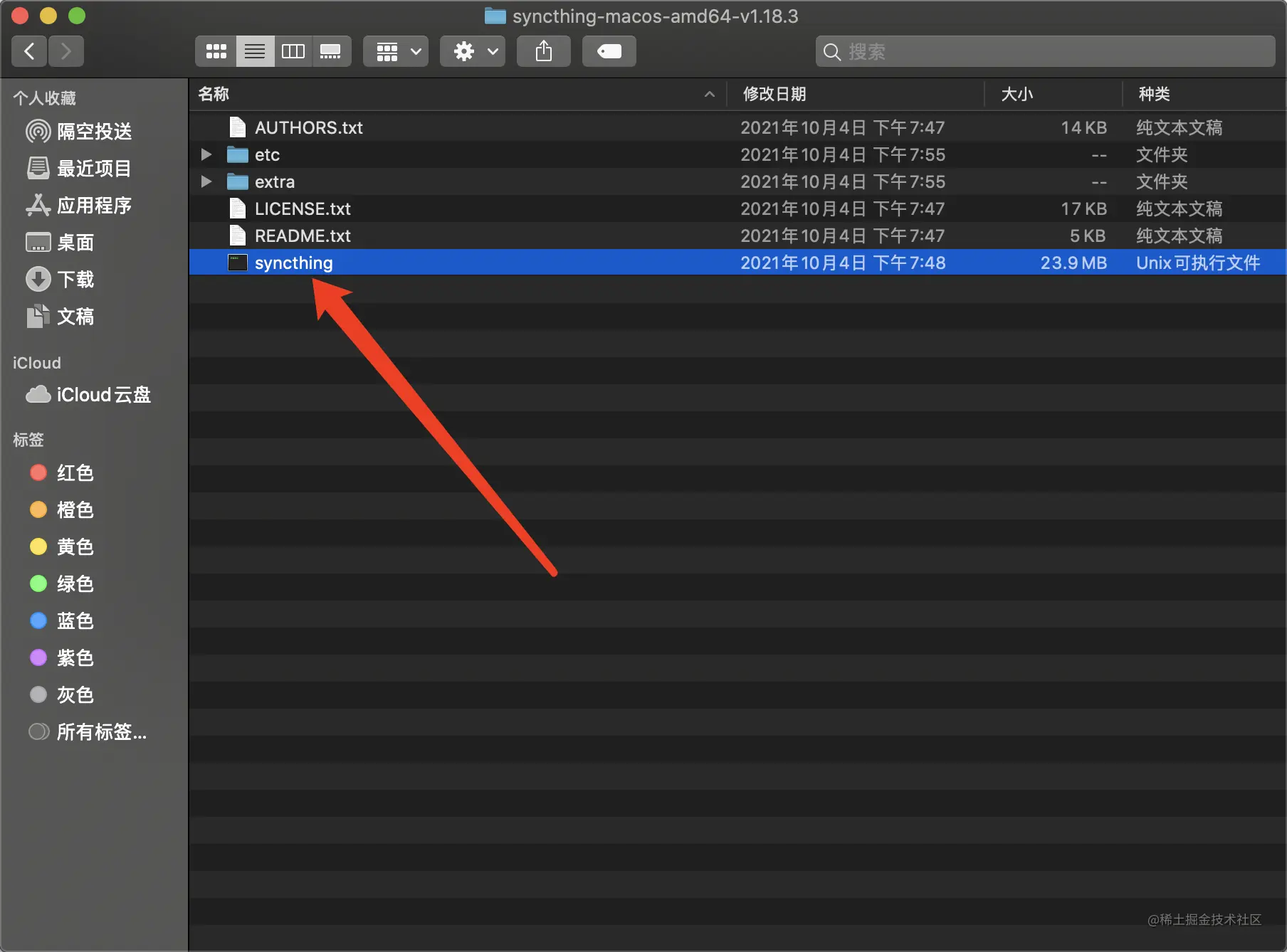The height and width of the screenshot is (952, 1287).
Task: Select the AUTHORS.txt file icon
Action: coord(238,127)
